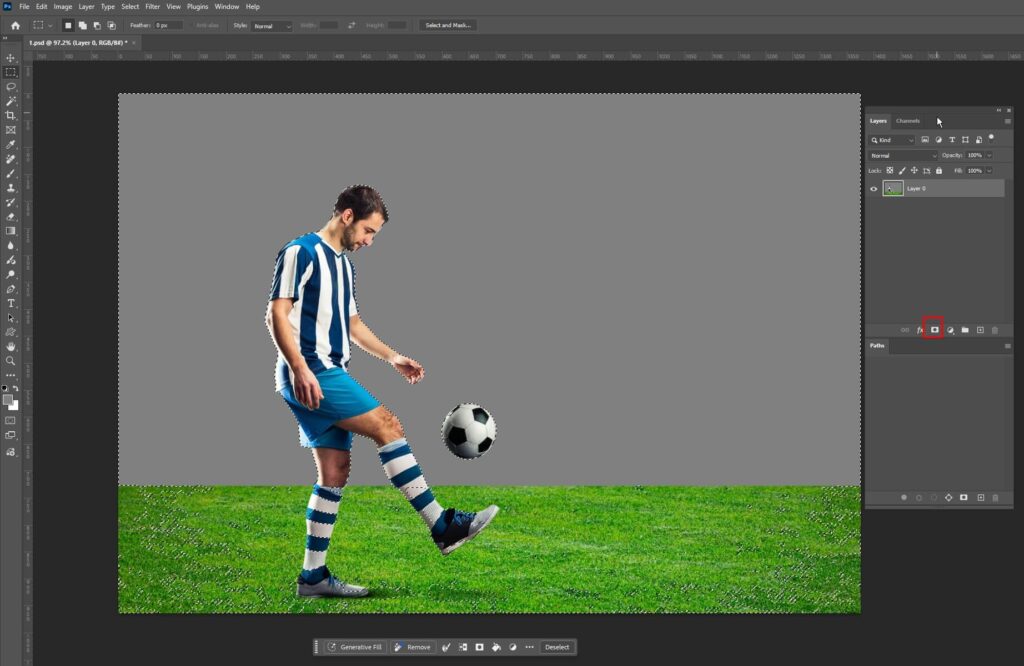Expand the selection Style dropdown
This screenshot has height=666, width=1024.
tap(271, 25)
